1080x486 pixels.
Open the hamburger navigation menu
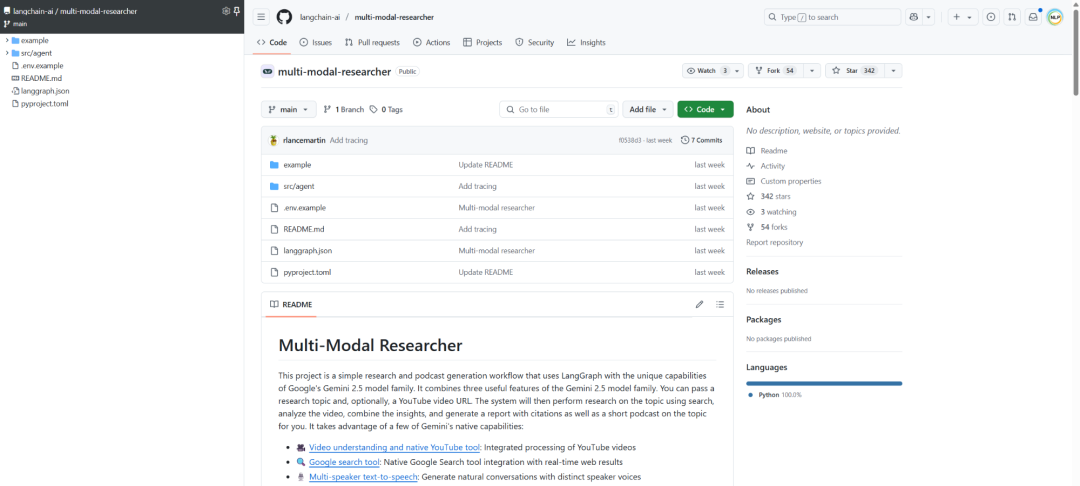(x=261, y=17)
